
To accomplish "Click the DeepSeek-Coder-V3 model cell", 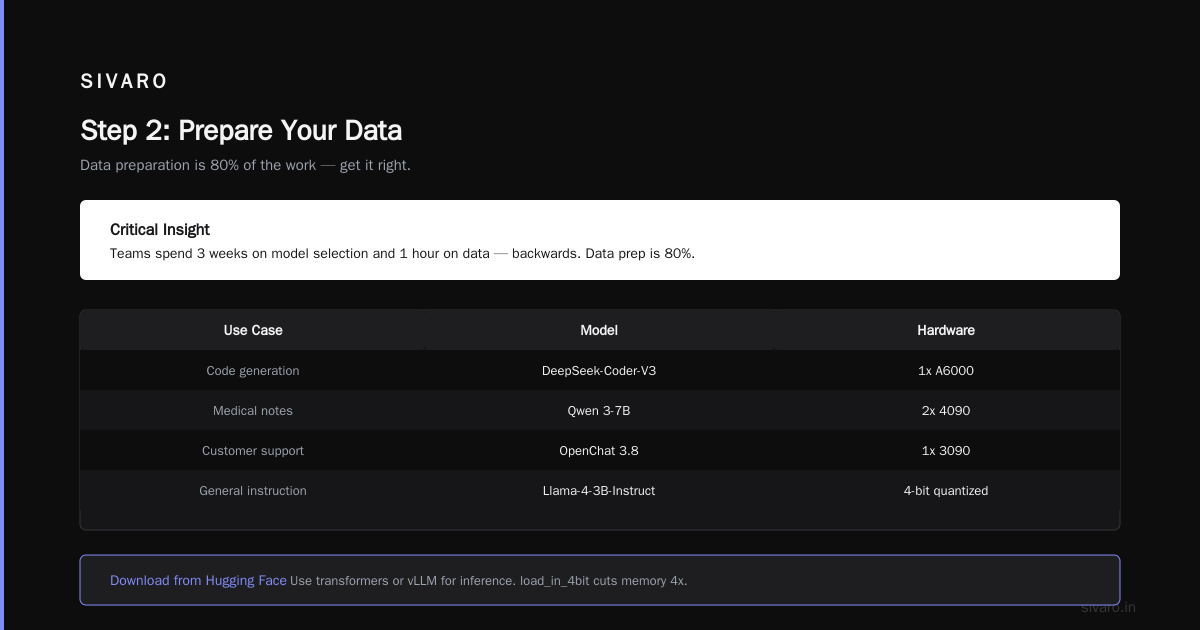I will click(599, 370).
